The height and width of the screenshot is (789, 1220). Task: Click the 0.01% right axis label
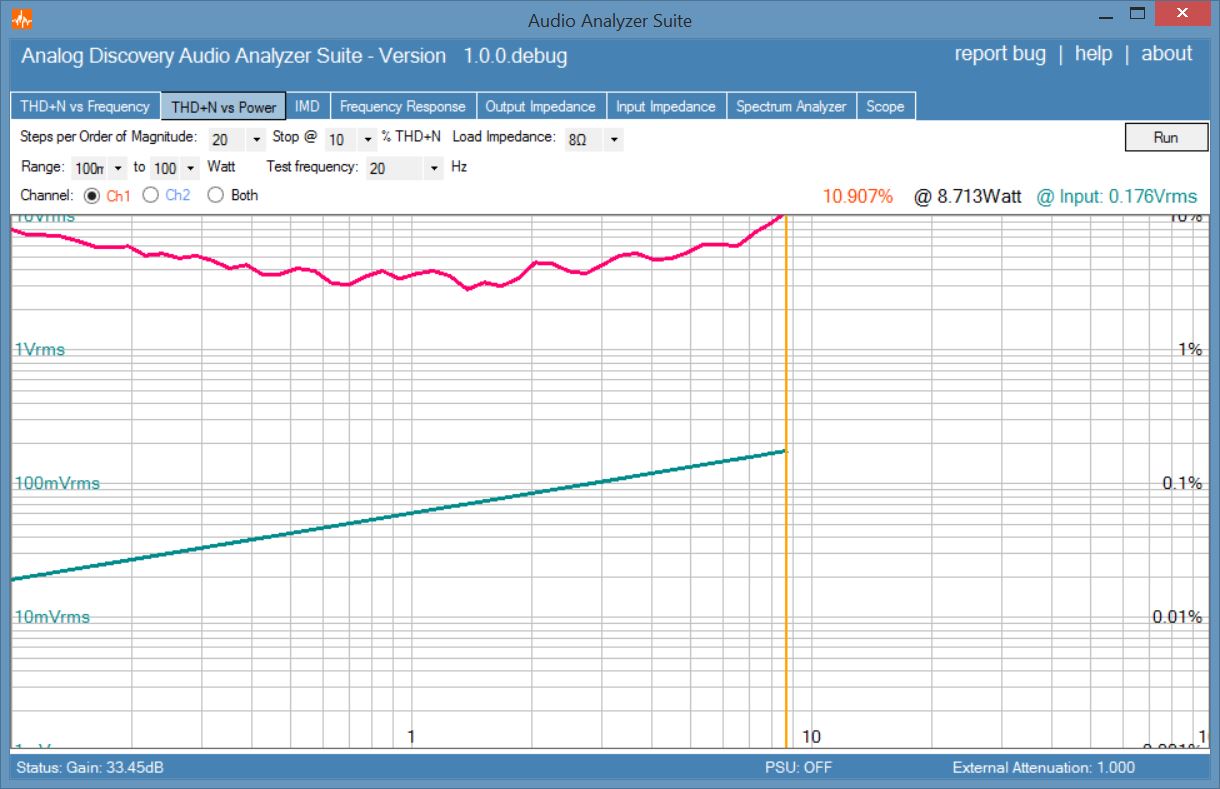1178,617
